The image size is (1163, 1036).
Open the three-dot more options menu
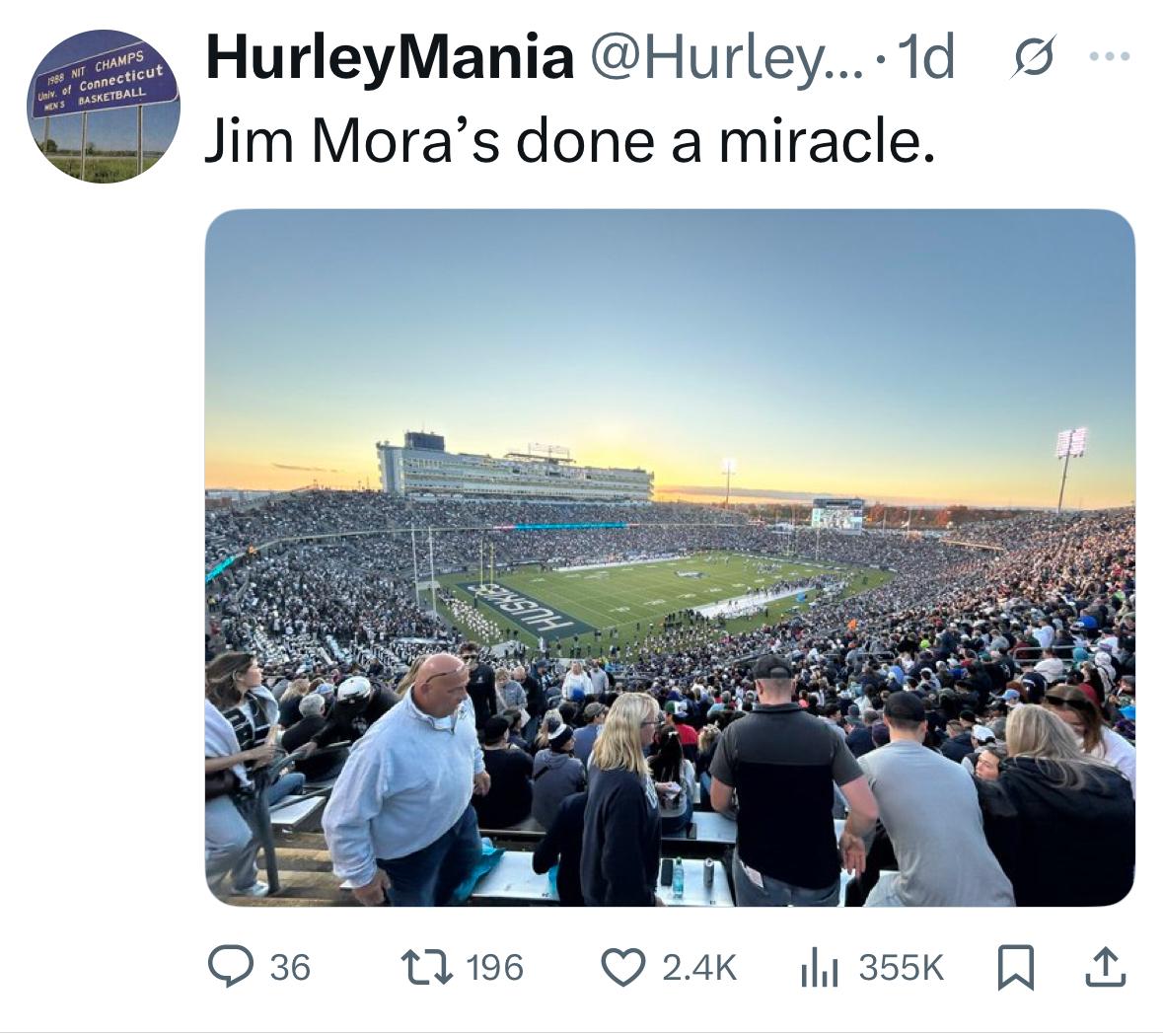pos(1109,57)
